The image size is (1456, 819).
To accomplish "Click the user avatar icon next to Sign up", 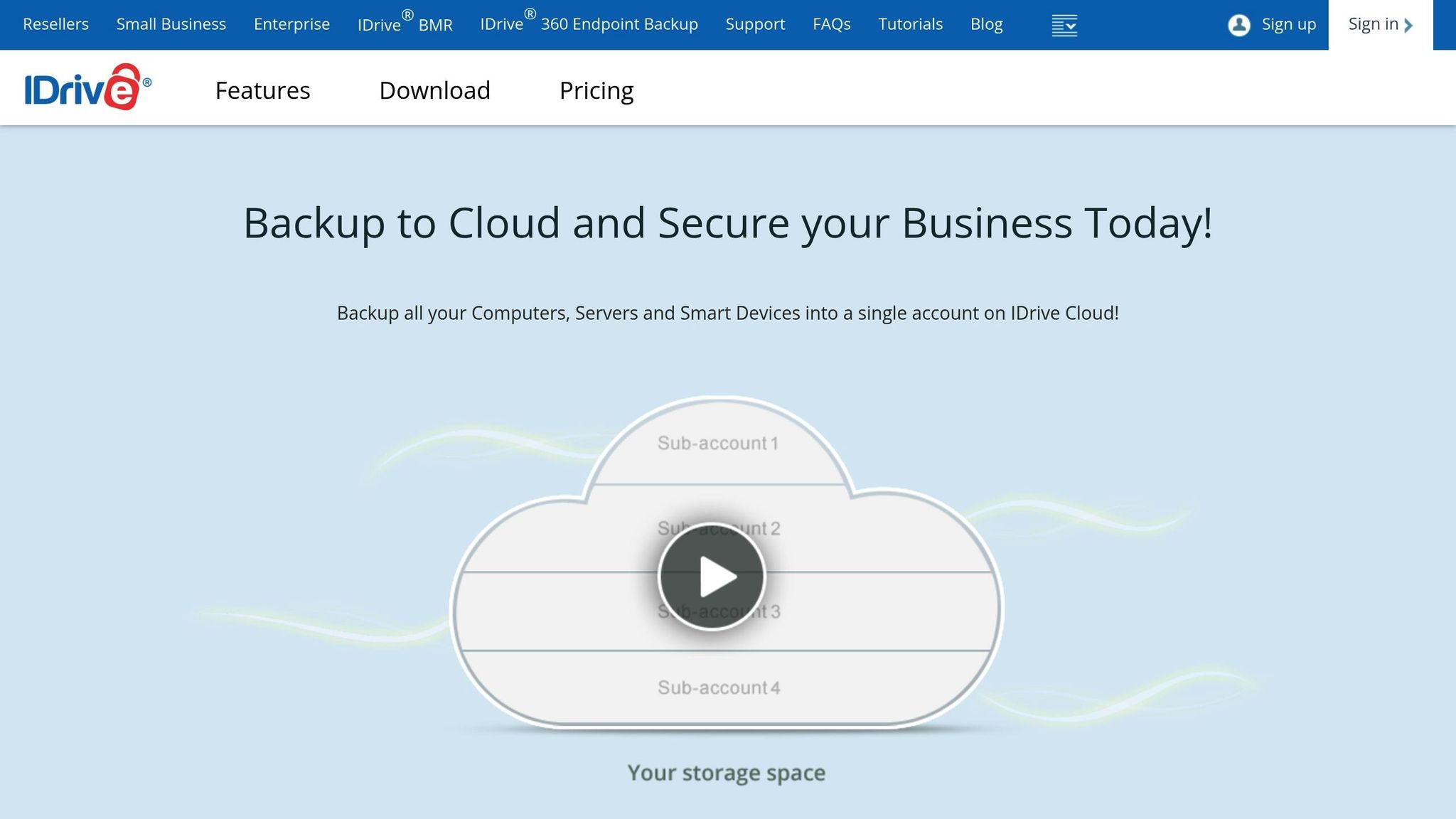I will [1238, 24].
